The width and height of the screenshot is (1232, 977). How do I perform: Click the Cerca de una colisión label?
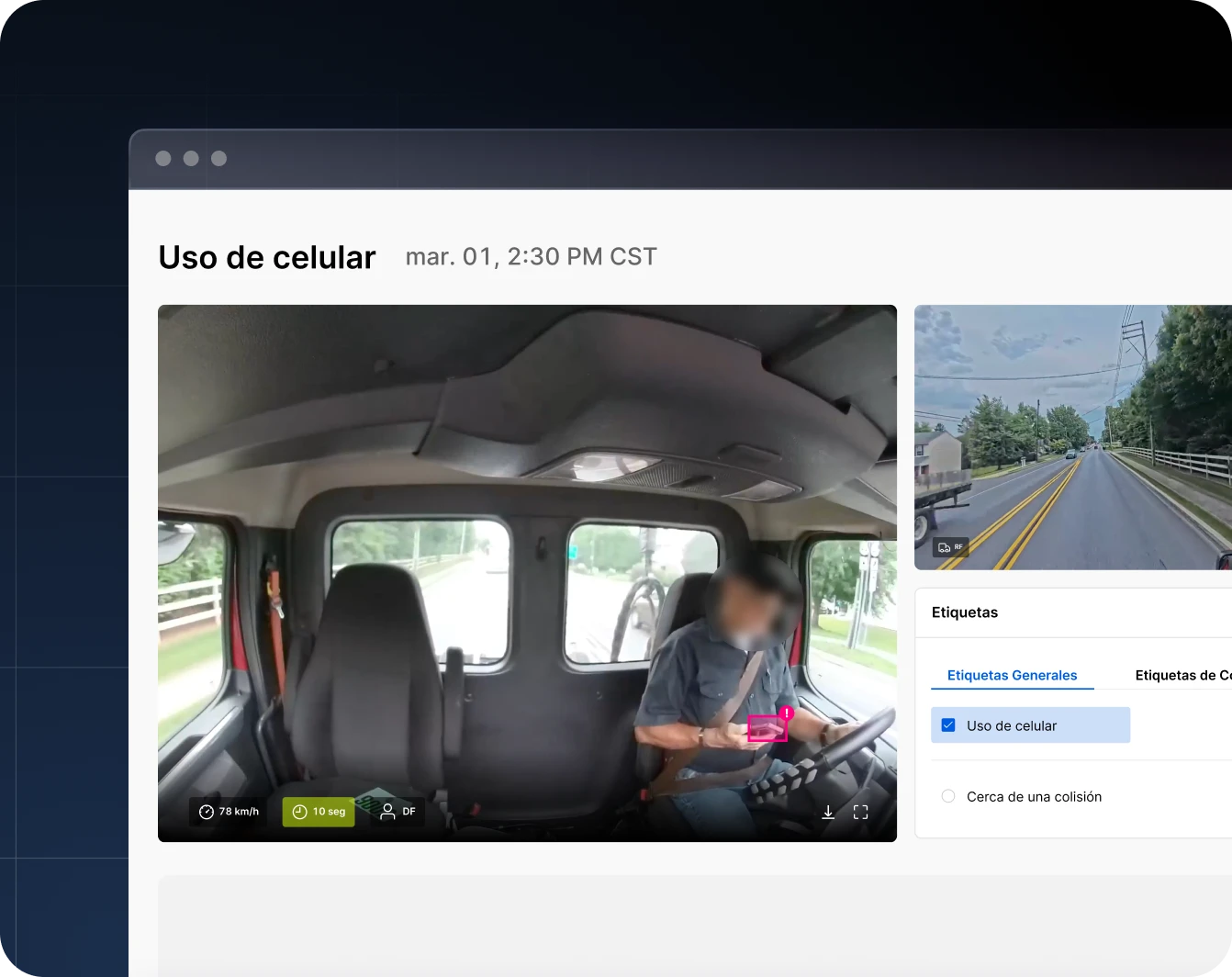pos(1034,797)
